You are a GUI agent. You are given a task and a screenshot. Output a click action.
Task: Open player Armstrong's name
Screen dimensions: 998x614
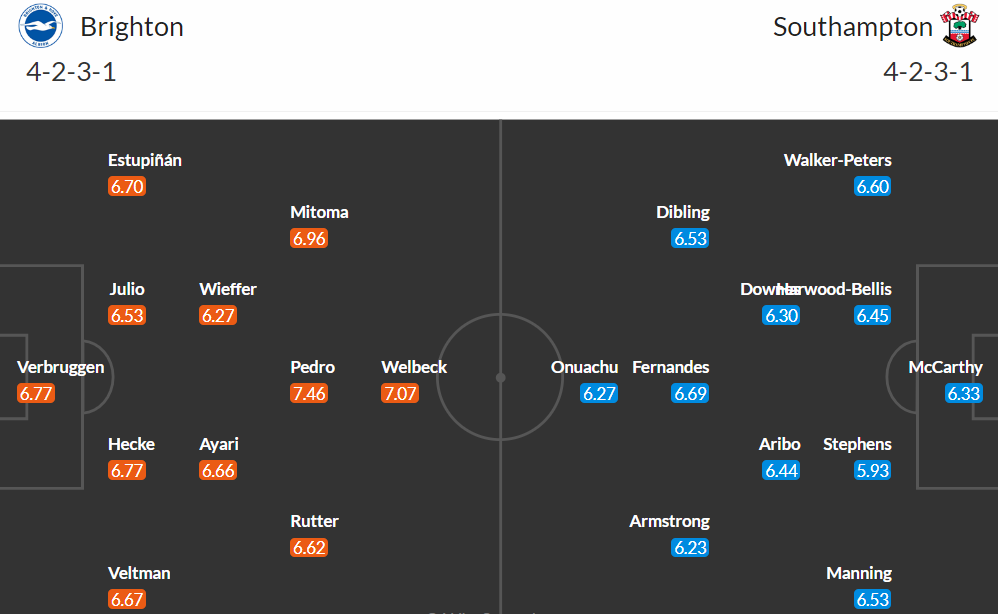click(669, 521)
